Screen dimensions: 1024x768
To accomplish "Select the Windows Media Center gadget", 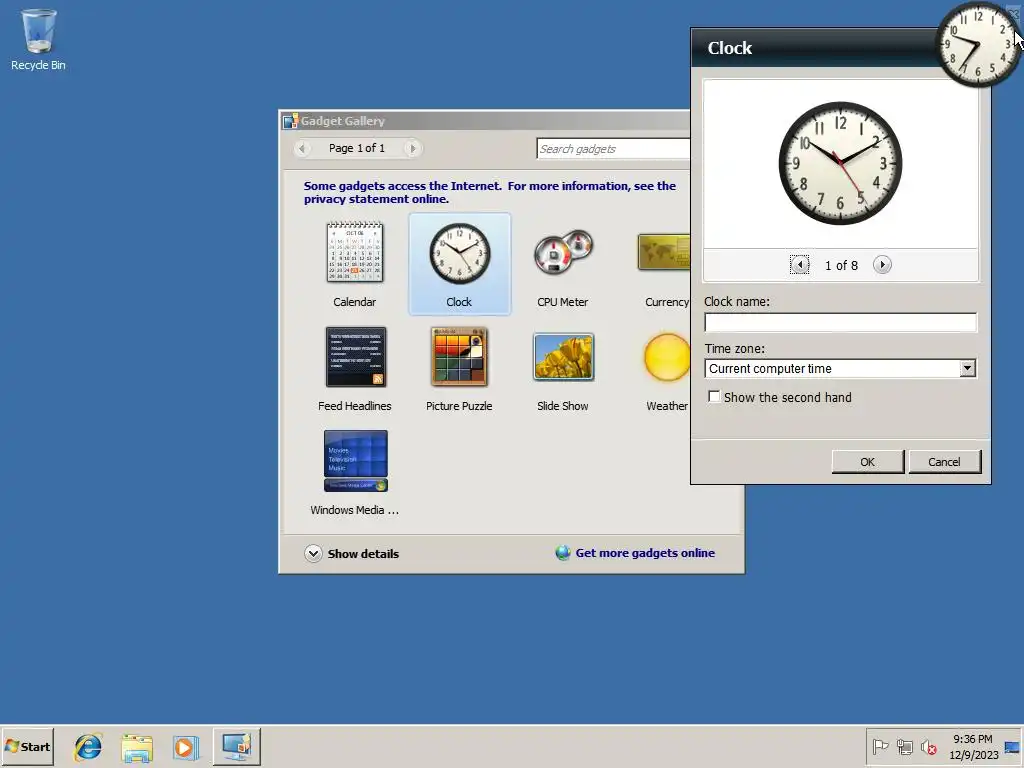I will pos(355,460).
